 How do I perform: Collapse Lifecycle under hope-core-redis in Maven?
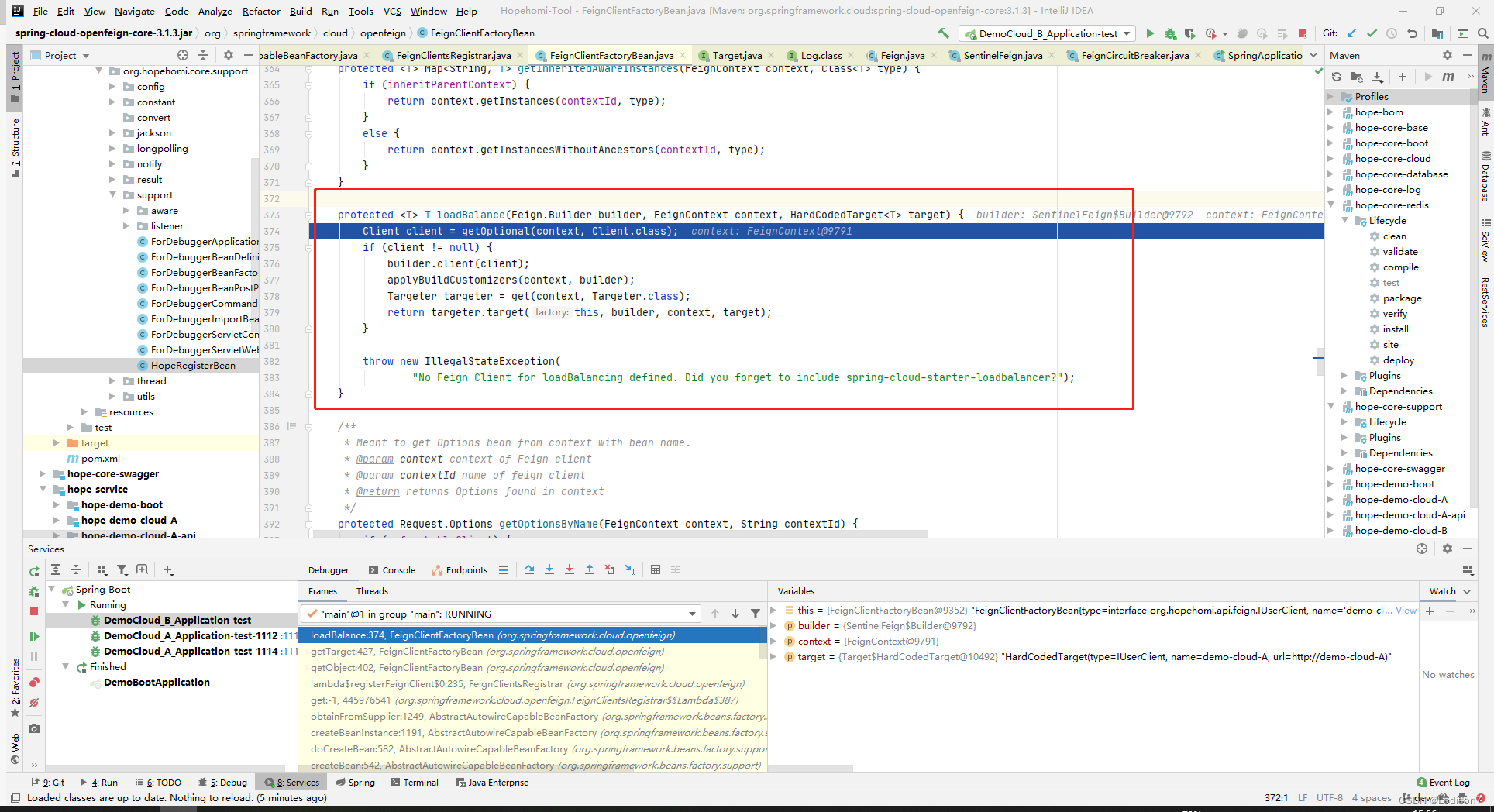[x=1344, y=221]
